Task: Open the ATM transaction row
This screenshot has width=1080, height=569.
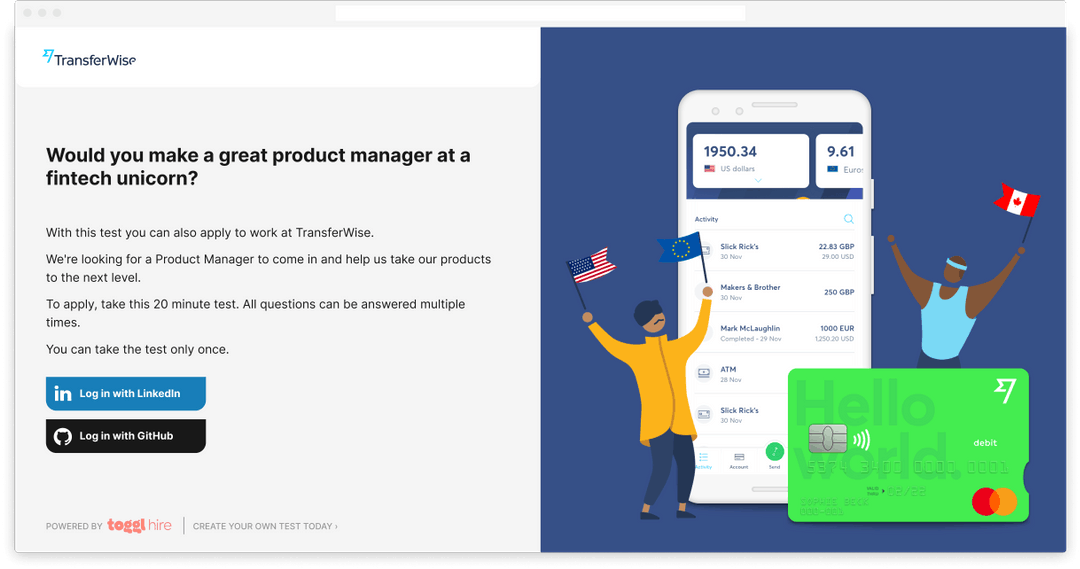Action: click(x=775, y=374)
